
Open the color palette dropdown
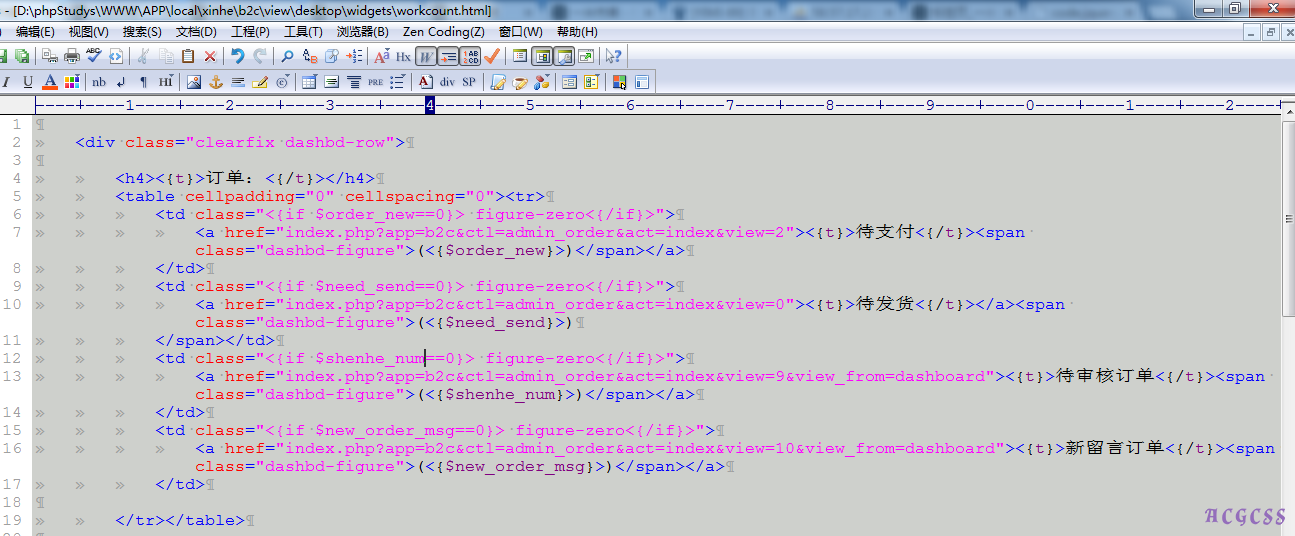tap(72, 82)
